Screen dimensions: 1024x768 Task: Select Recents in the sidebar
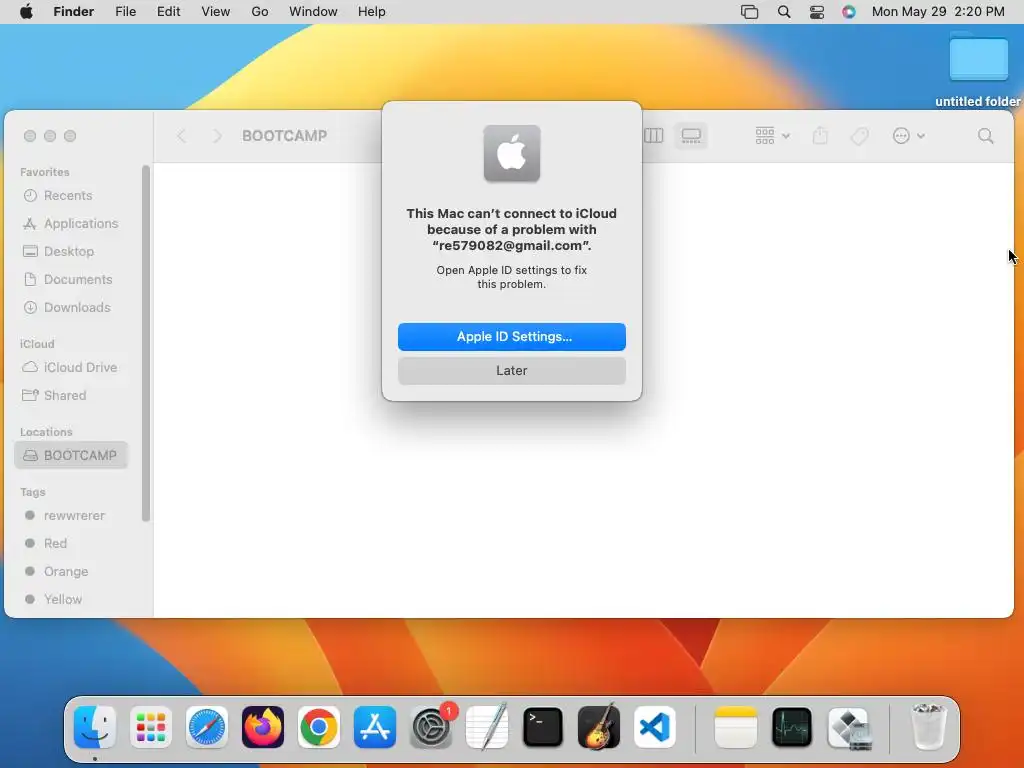coord(71,195)
